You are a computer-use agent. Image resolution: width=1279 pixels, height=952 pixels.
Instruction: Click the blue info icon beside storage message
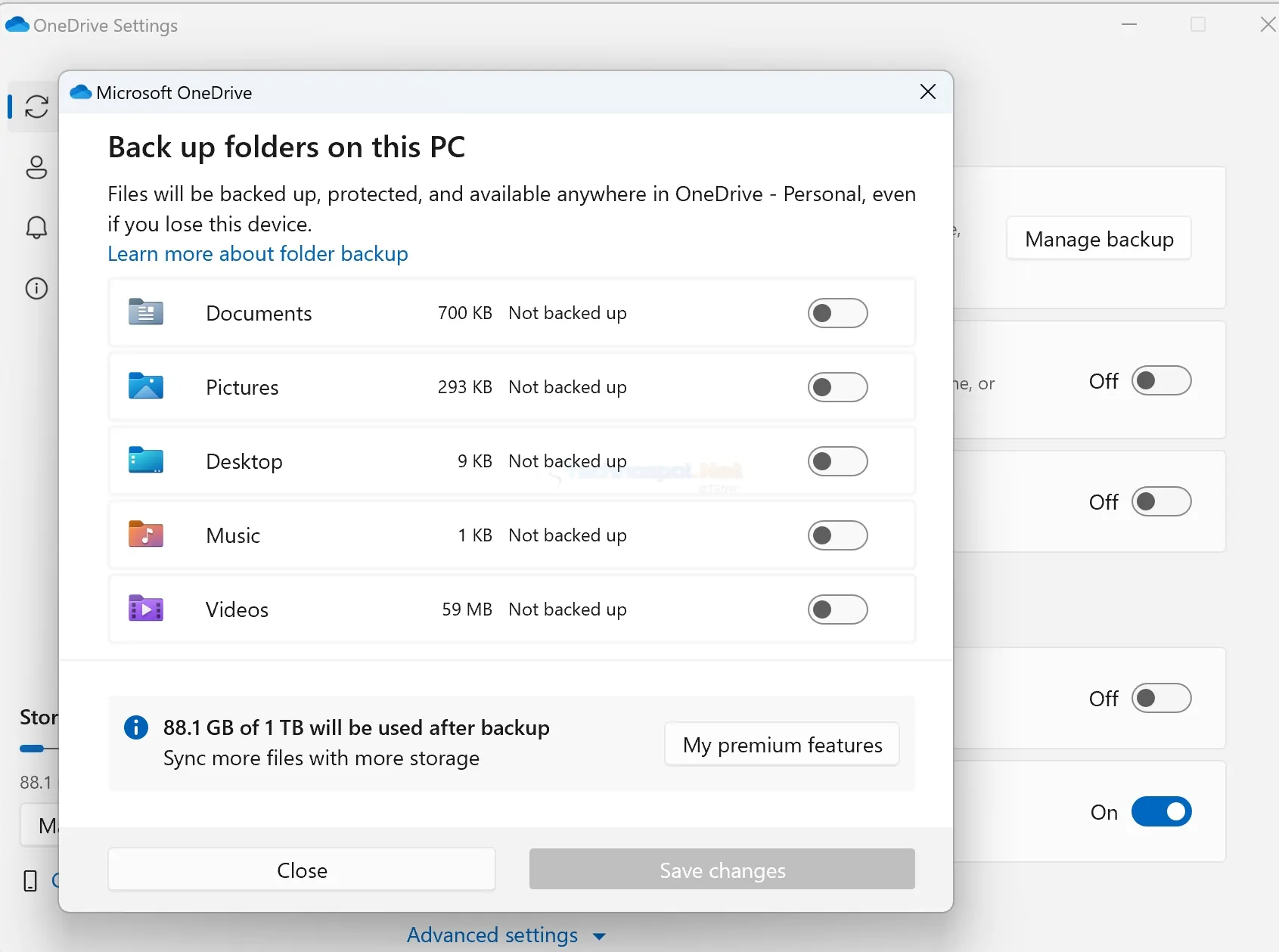(x=136, y=728)
